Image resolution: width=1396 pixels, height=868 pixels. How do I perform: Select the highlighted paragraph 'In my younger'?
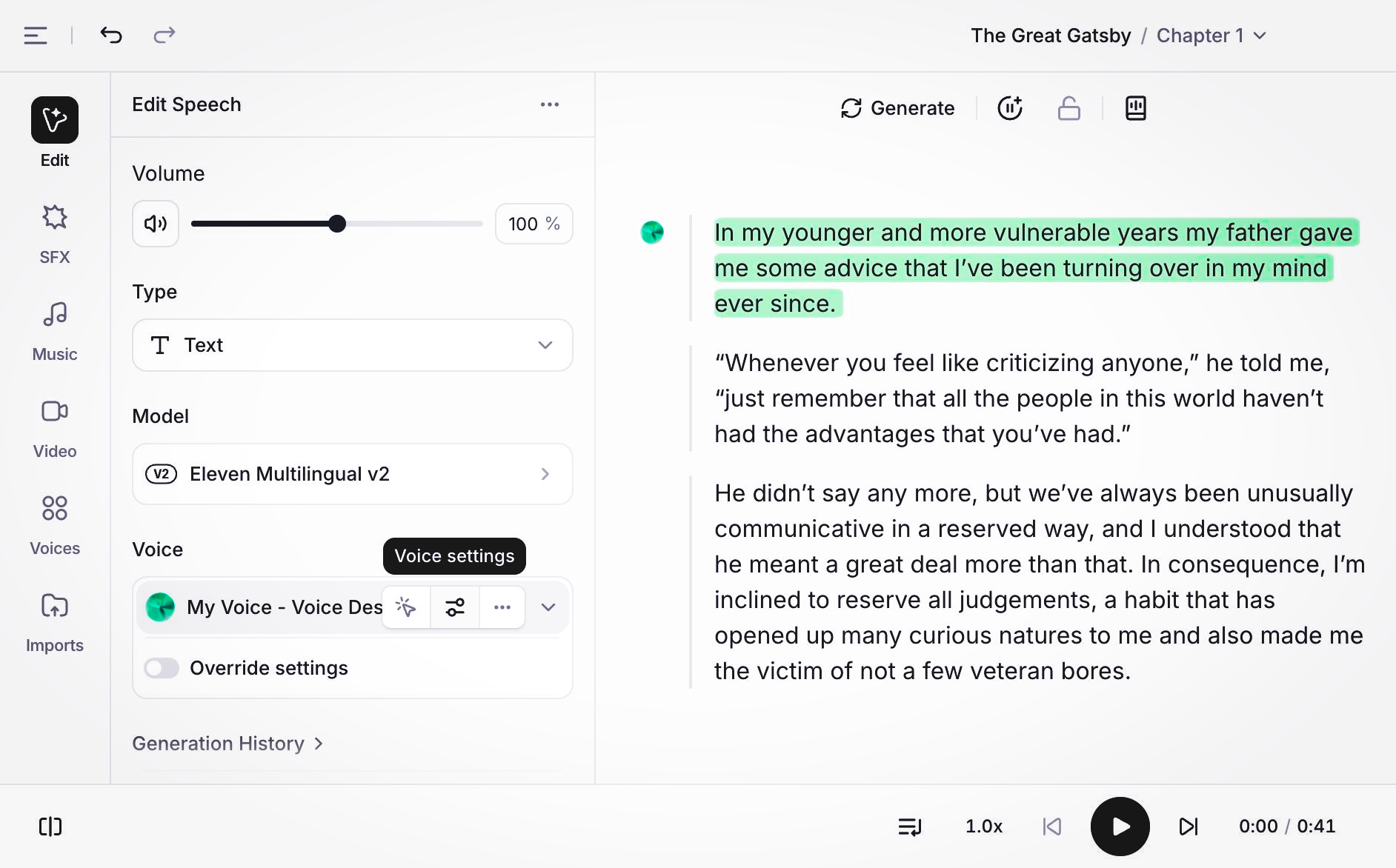pyautogui.click(x=1036, y=268)
